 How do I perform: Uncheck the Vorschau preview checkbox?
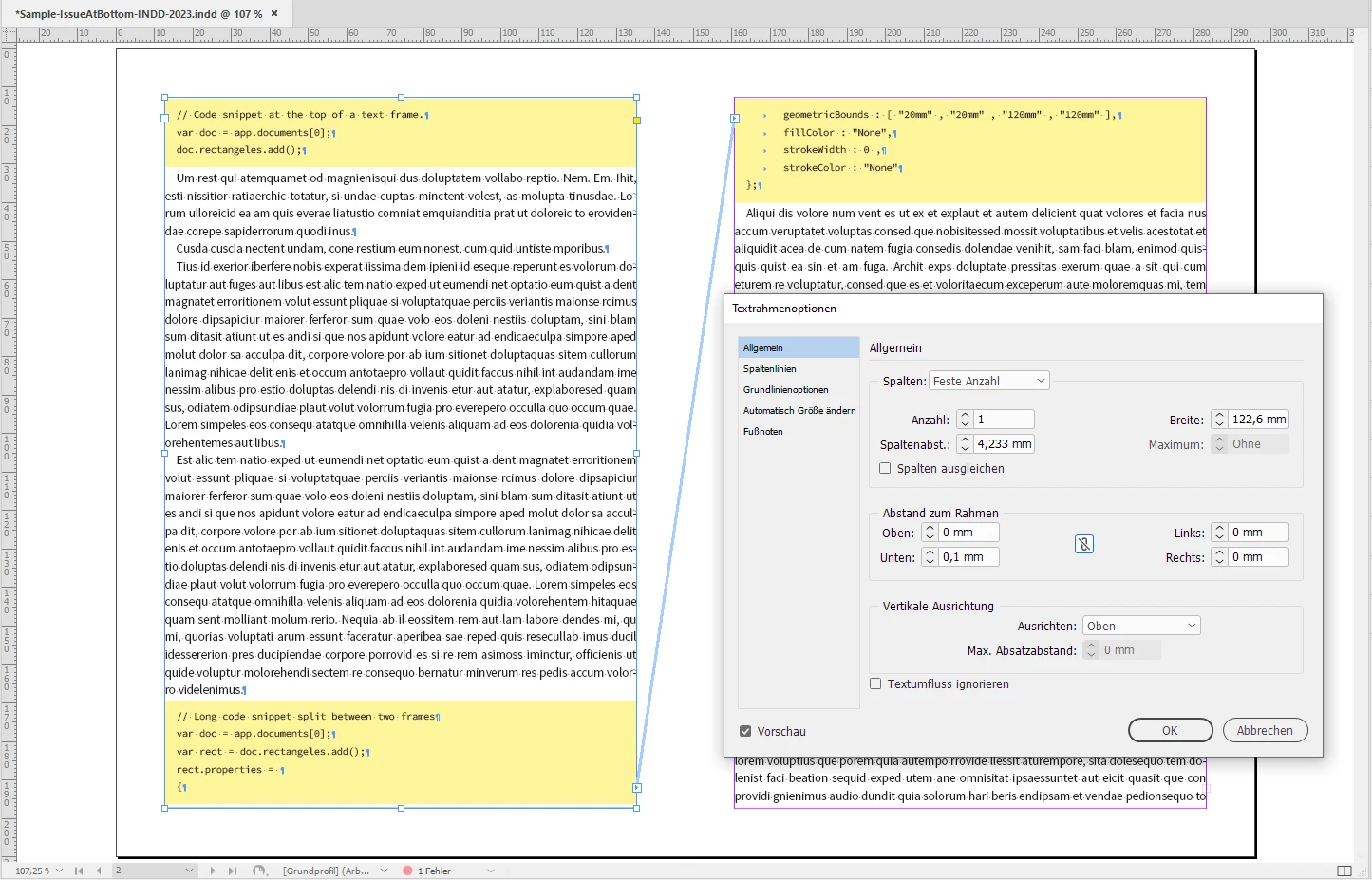tap(745, 731)
